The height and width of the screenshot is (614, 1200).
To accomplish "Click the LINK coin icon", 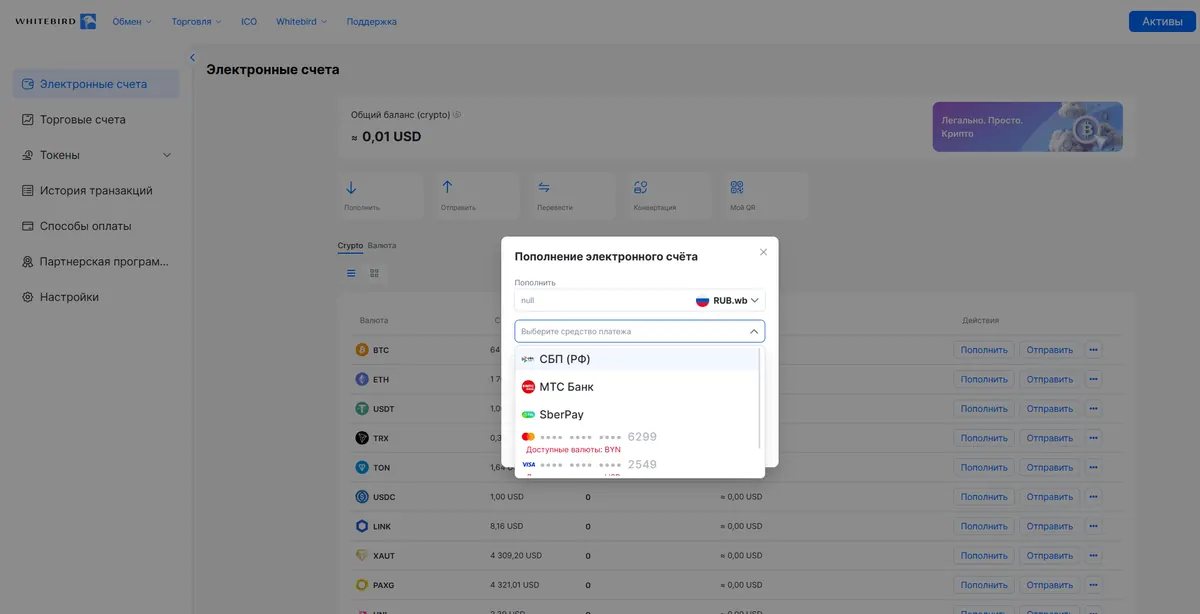I will [x=362, y=526].
